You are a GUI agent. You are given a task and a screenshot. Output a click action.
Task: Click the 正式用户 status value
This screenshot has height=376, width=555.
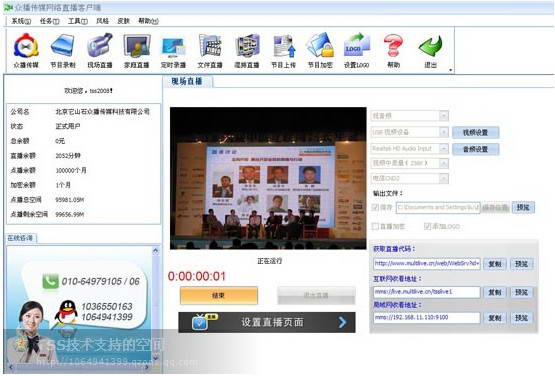68,126
